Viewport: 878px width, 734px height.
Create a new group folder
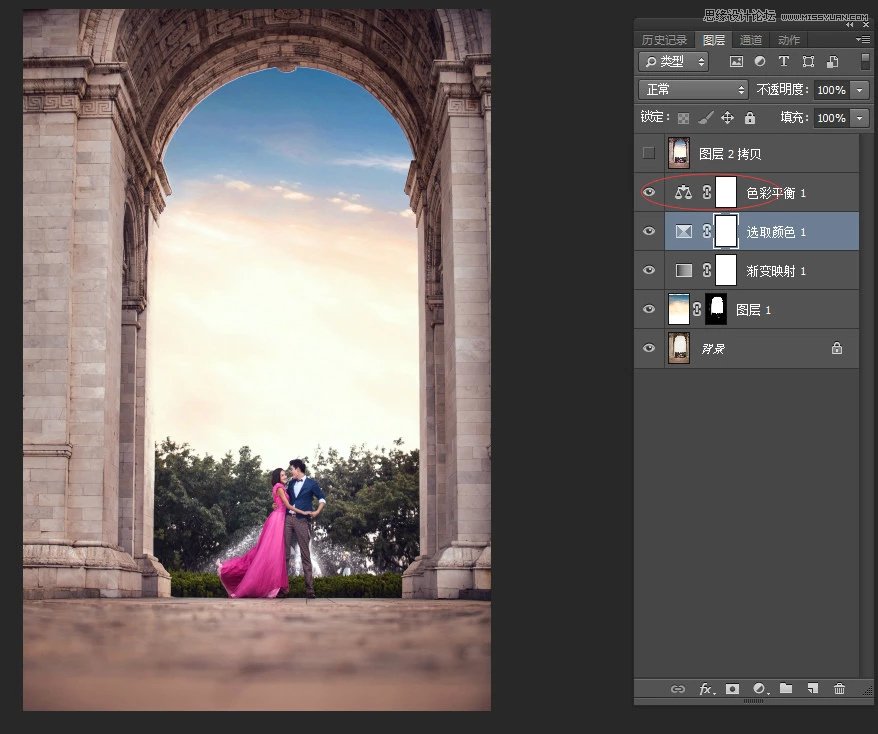point(786,688)
